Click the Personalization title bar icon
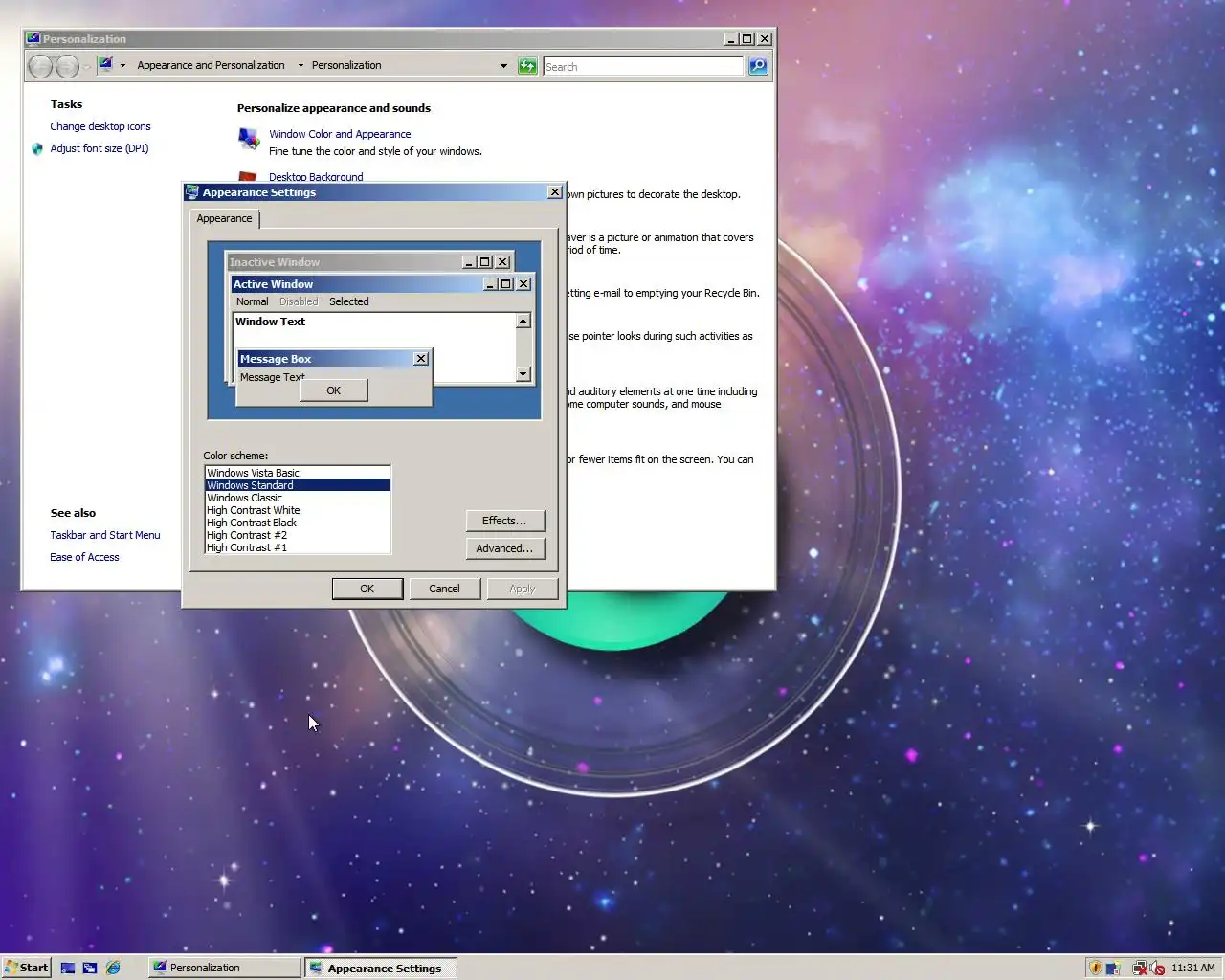The image size is (1225, 980). (33, 38)
